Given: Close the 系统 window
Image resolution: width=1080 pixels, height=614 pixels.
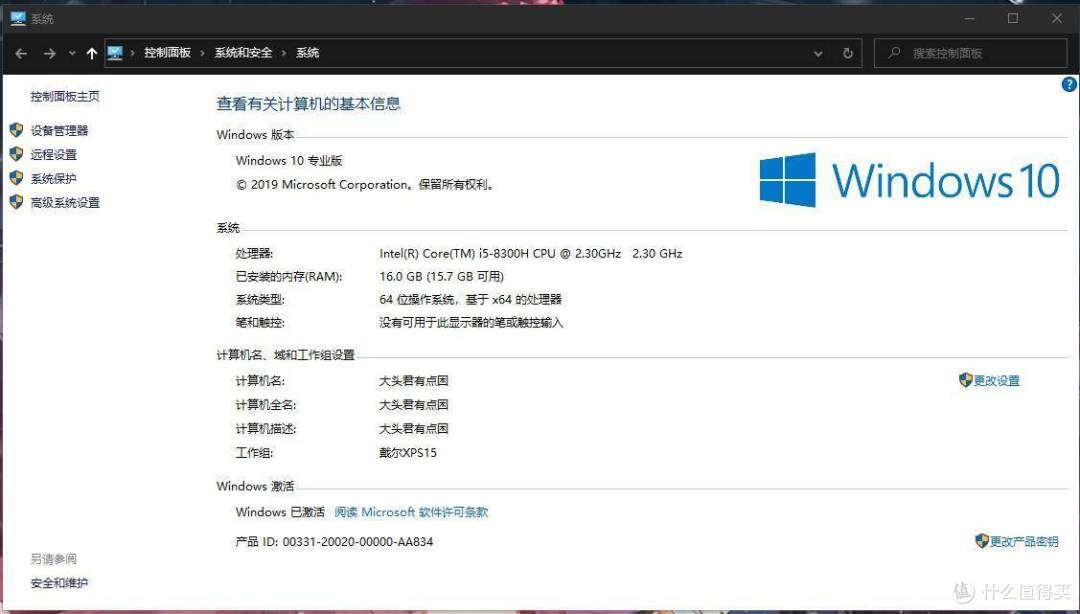Looking at the screenshot, I should tap(1057, 19).
